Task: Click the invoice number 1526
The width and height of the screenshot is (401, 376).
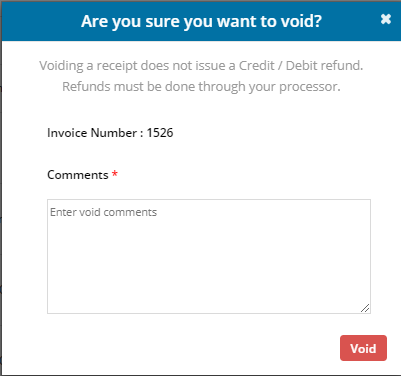Action: pyautogui.click(x=160, y=133)
